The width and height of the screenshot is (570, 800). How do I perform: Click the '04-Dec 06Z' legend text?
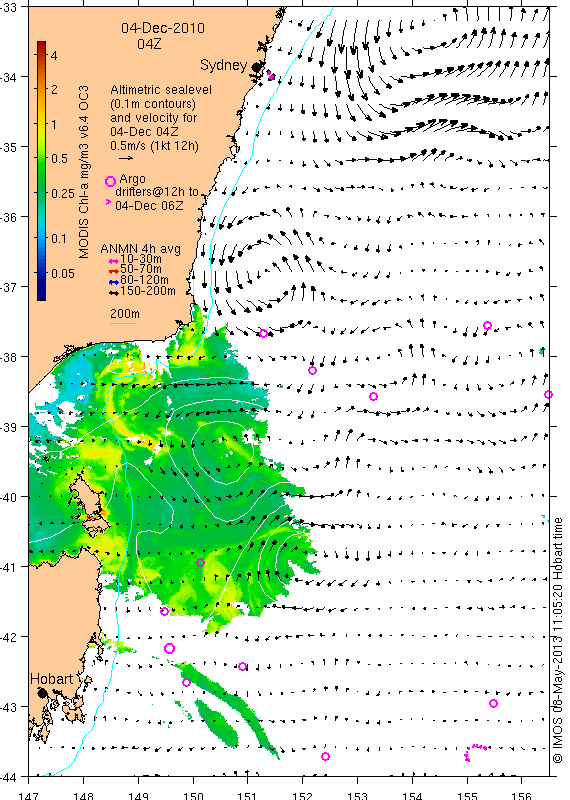[149, 206]
